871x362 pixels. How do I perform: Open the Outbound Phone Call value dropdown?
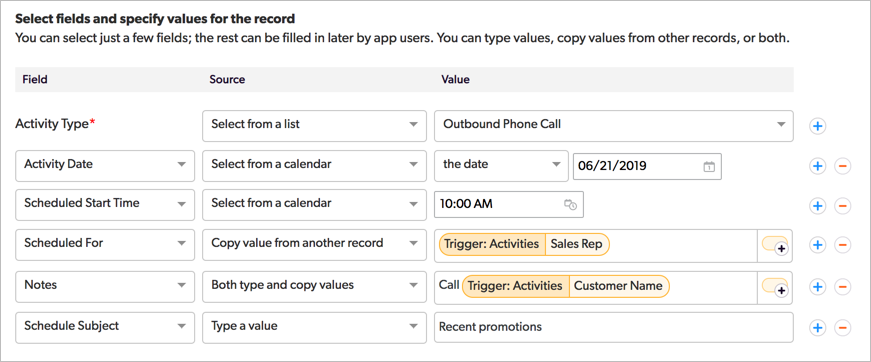pyautogui.click(x=613, y=125)
